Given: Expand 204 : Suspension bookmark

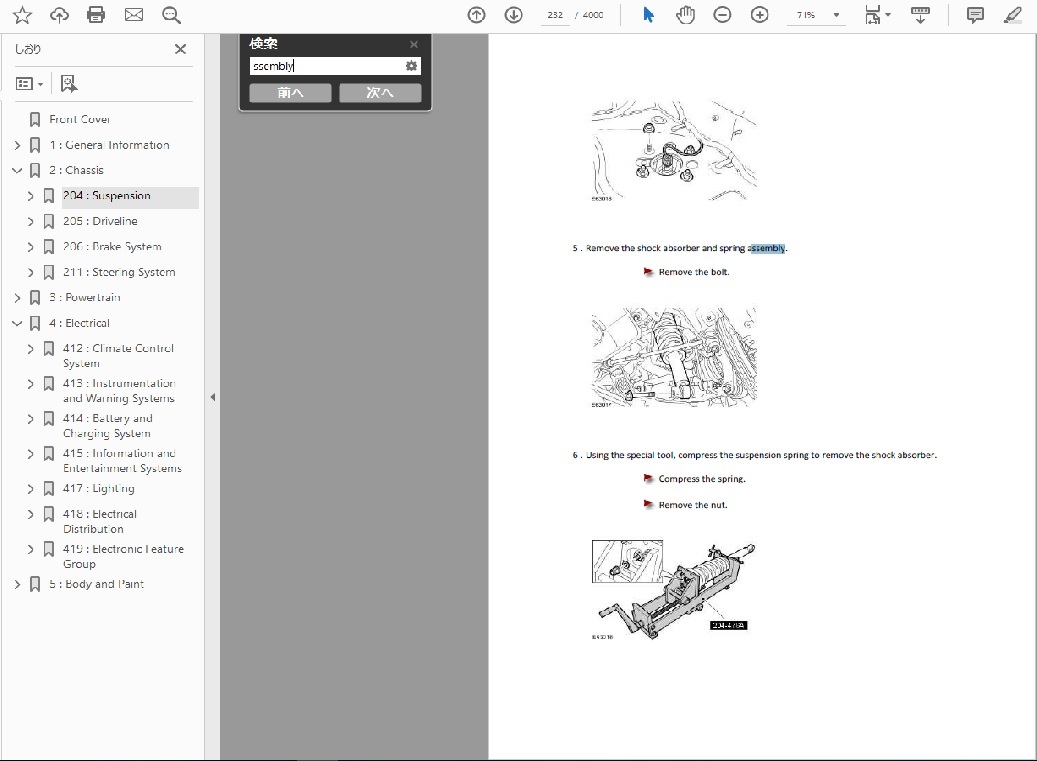Looking at the screenshot, I should click(x=30, y=196).
